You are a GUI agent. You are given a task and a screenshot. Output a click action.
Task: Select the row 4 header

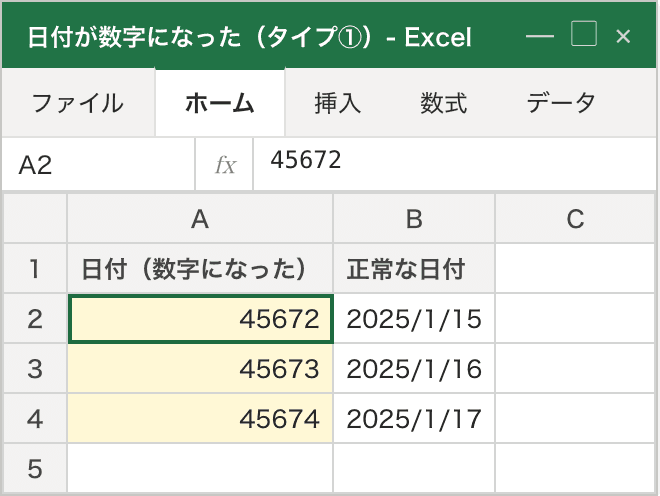click(x=35, y=418)
